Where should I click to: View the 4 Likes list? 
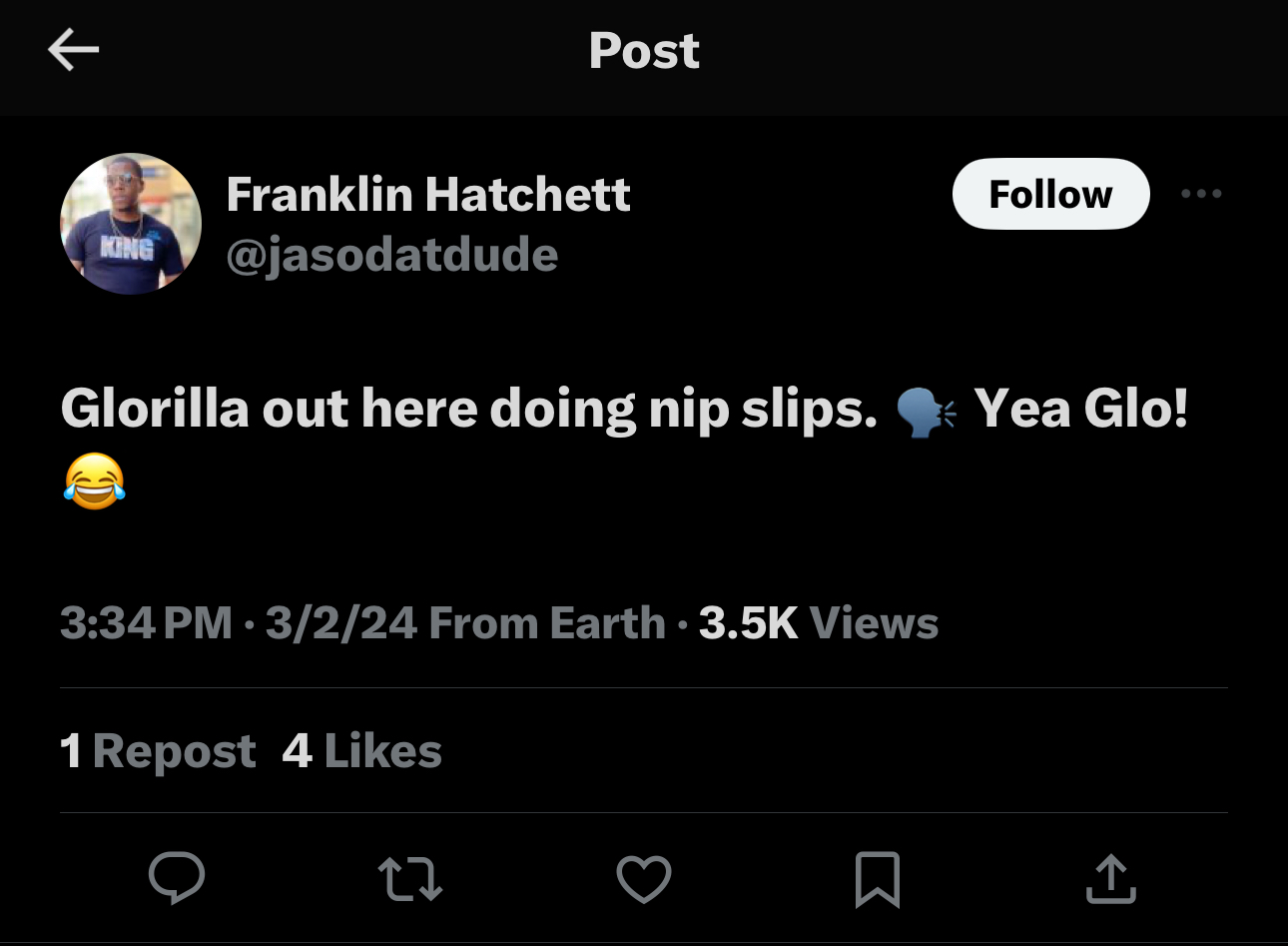(361, 751)
